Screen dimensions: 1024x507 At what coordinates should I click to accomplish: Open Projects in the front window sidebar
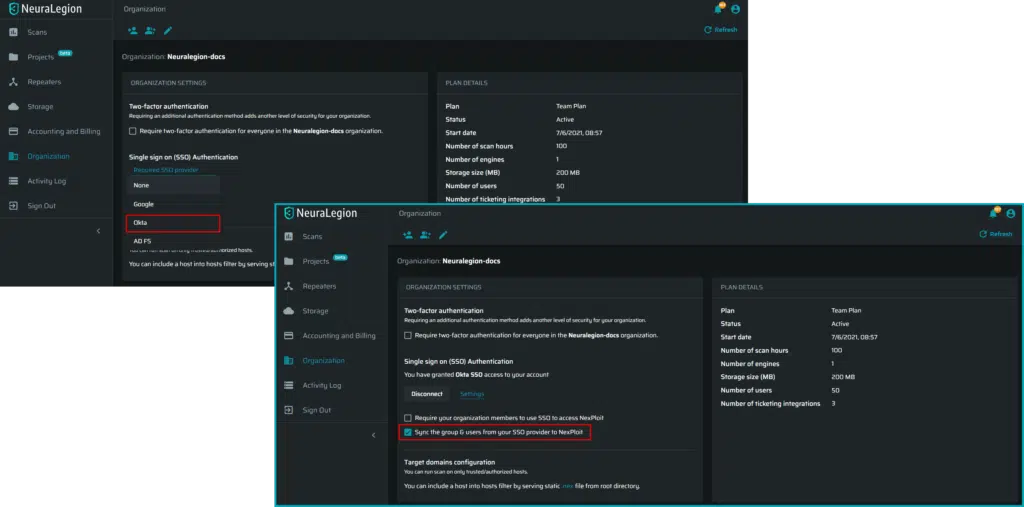click(315, 261)
